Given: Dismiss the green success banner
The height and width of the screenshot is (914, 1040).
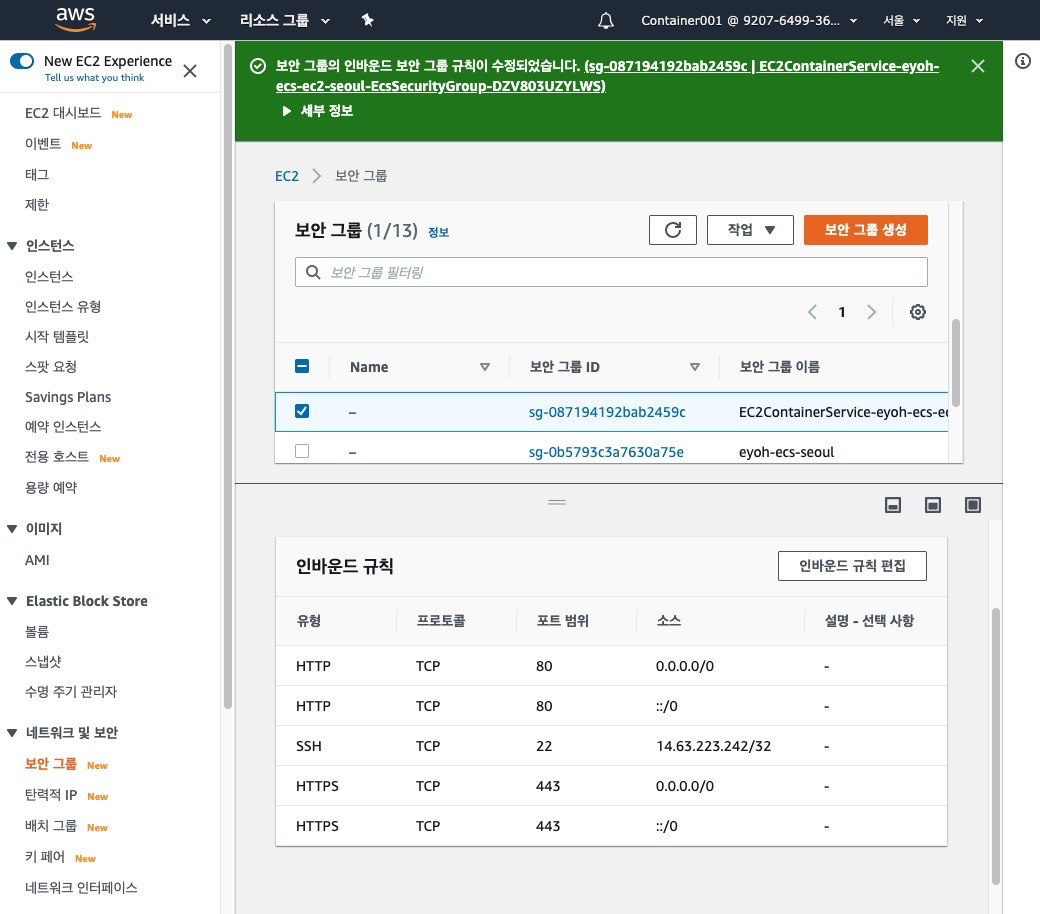Looking at the screenshot, I should [978, 66].
